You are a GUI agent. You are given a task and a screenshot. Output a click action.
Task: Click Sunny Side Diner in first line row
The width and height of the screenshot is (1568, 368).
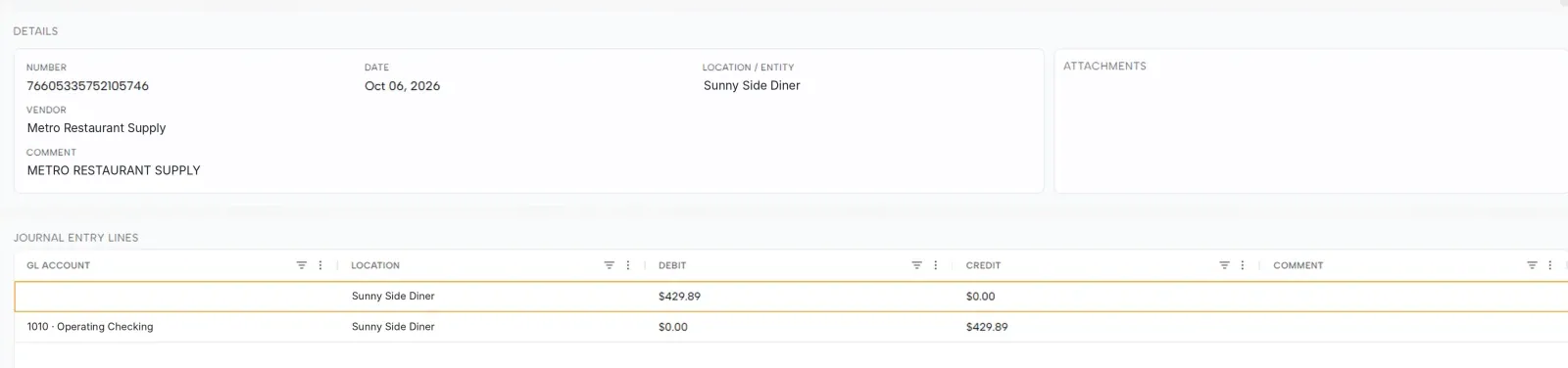coord(393,297)
